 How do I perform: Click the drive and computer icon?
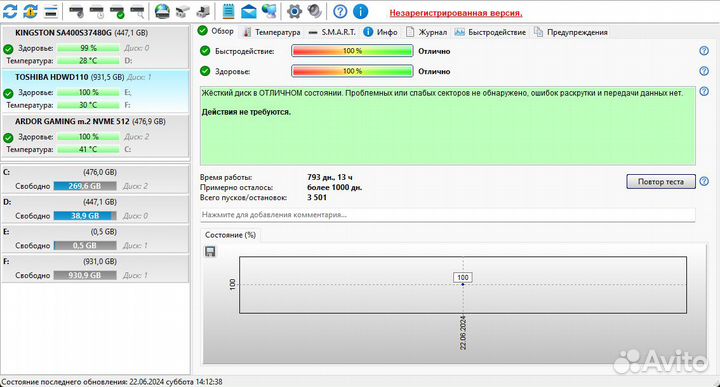point(203,11)
